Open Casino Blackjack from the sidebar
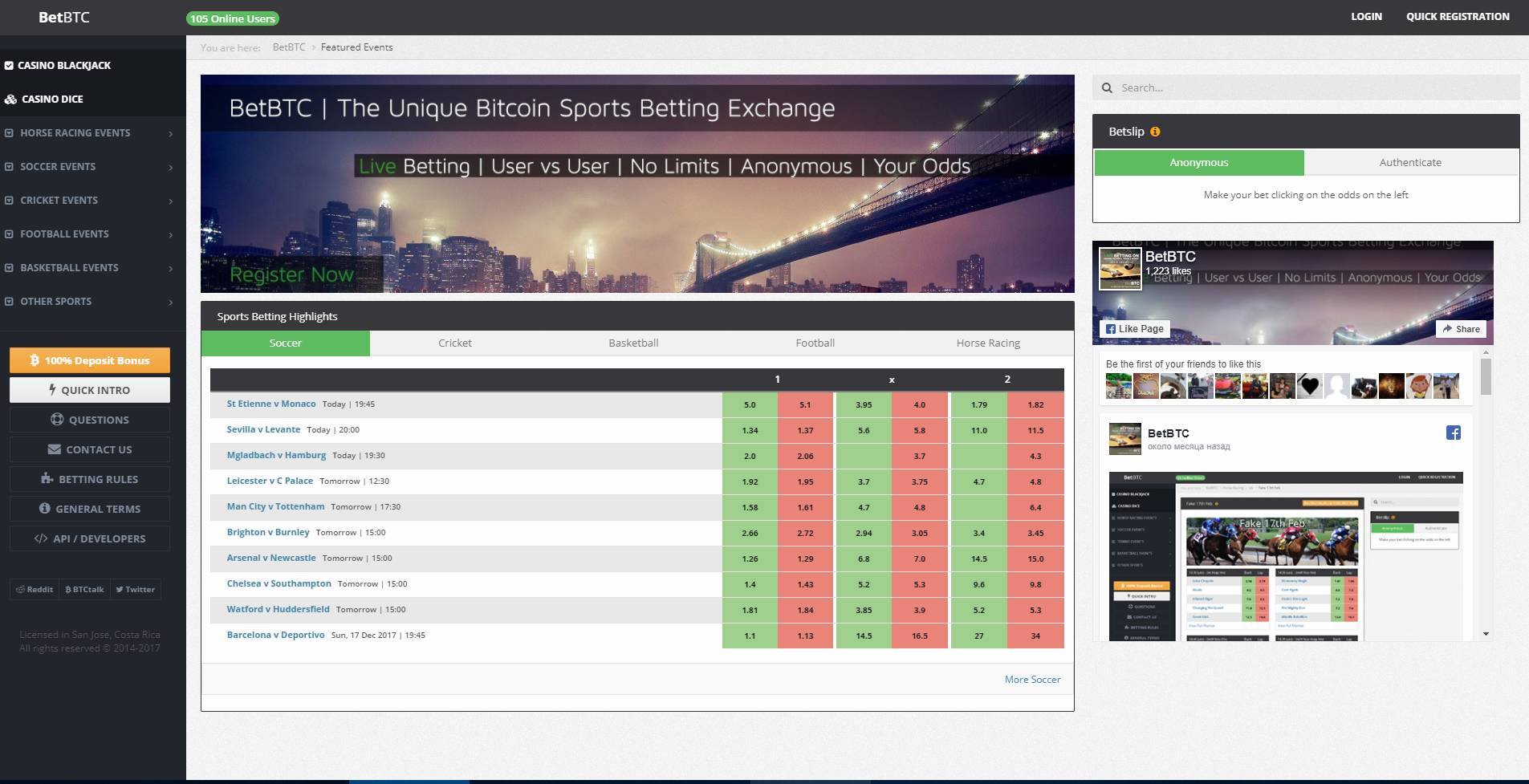This screenshot has height=784, width=1529. (x=64, y=66)
